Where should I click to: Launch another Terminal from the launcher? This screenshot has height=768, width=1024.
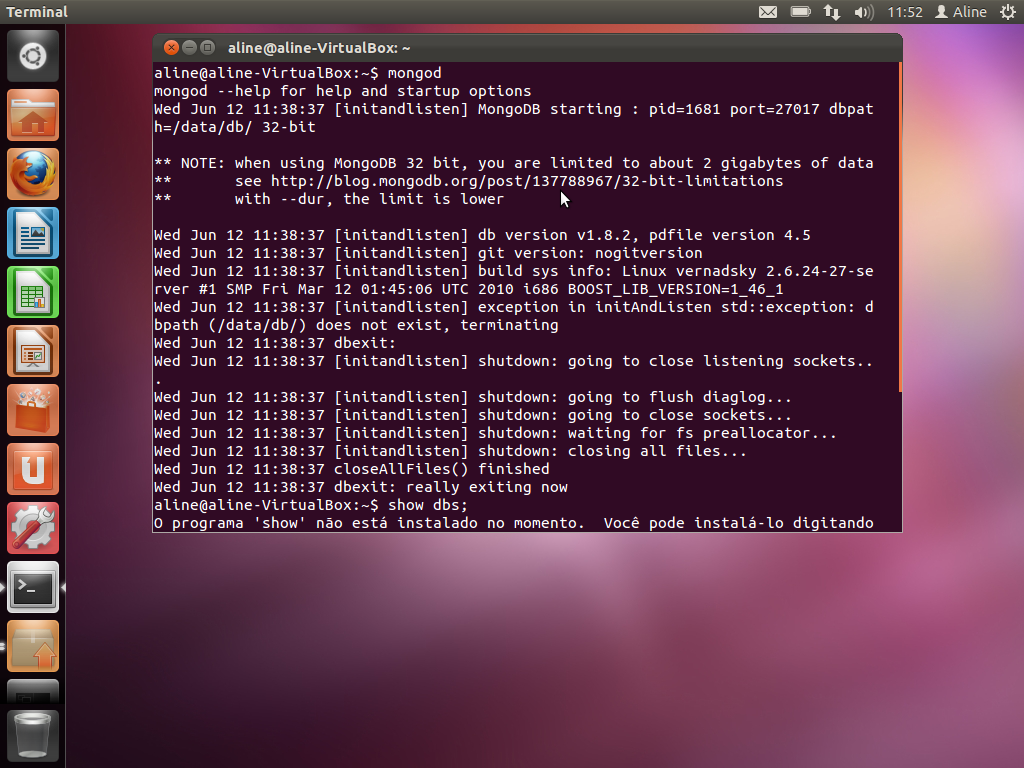pos(33,587)
